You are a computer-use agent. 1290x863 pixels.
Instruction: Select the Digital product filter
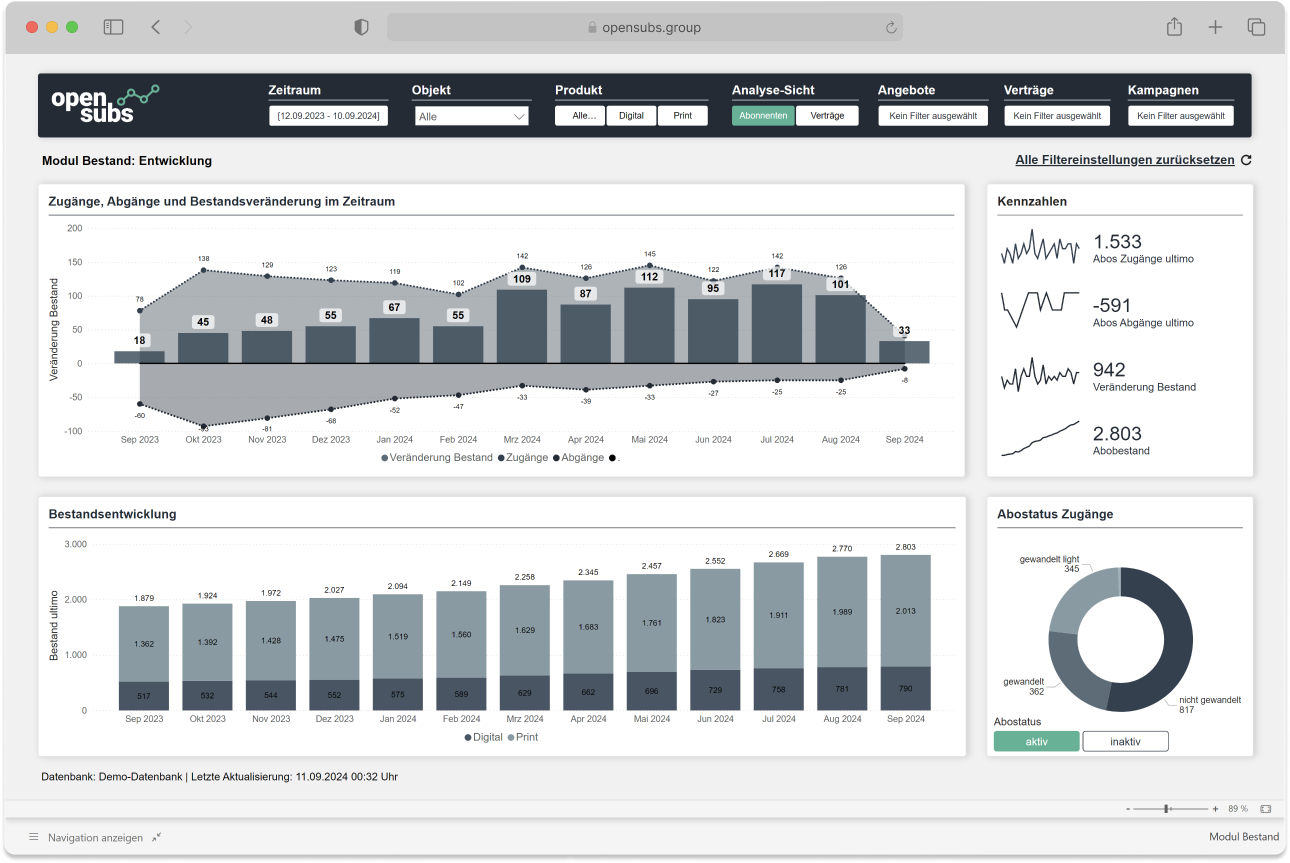coord(631,116)
